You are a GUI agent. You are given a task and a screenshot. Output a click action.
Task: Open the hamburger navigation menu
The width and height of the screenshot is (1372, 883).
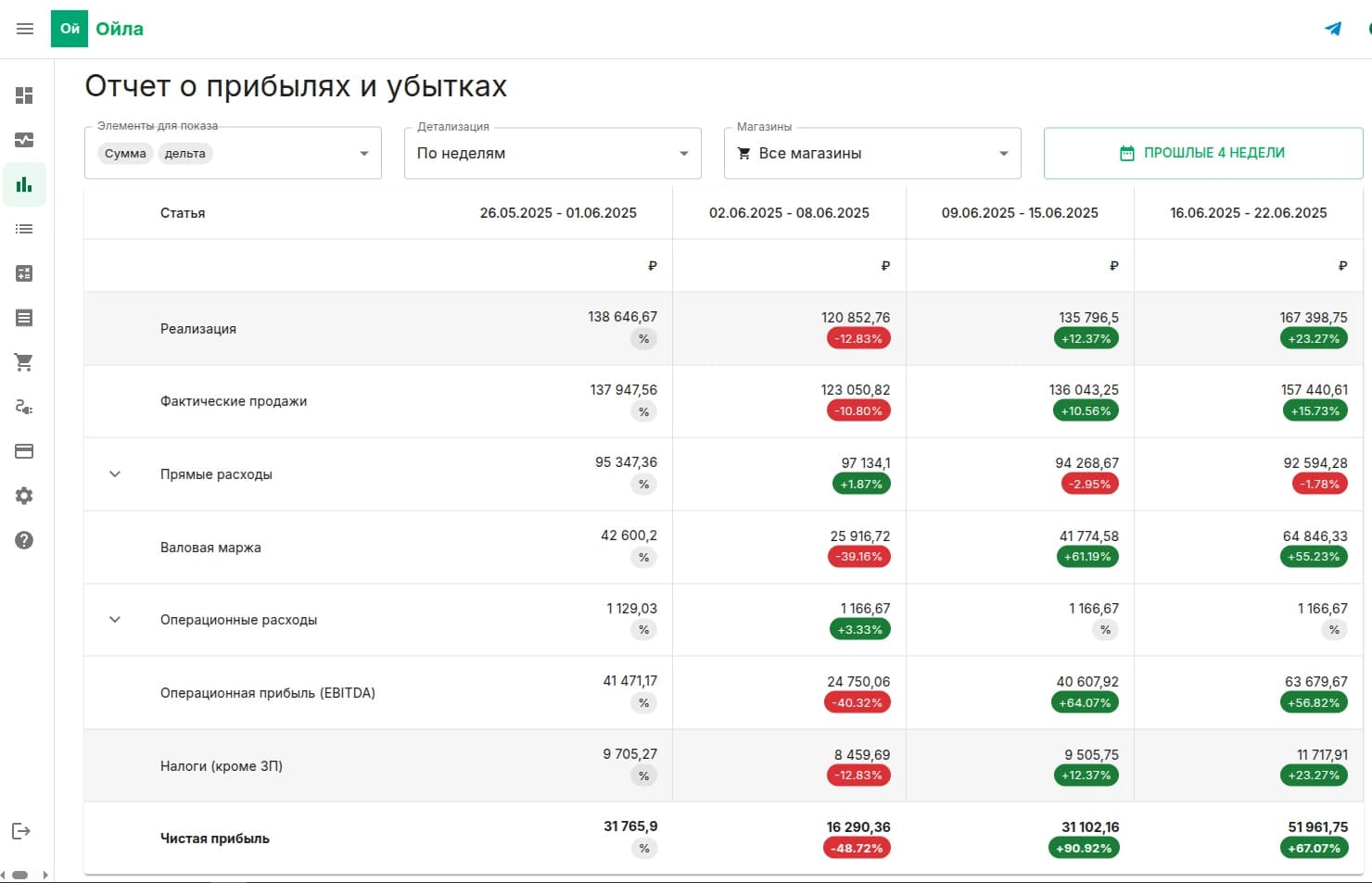tap(25, 29)
